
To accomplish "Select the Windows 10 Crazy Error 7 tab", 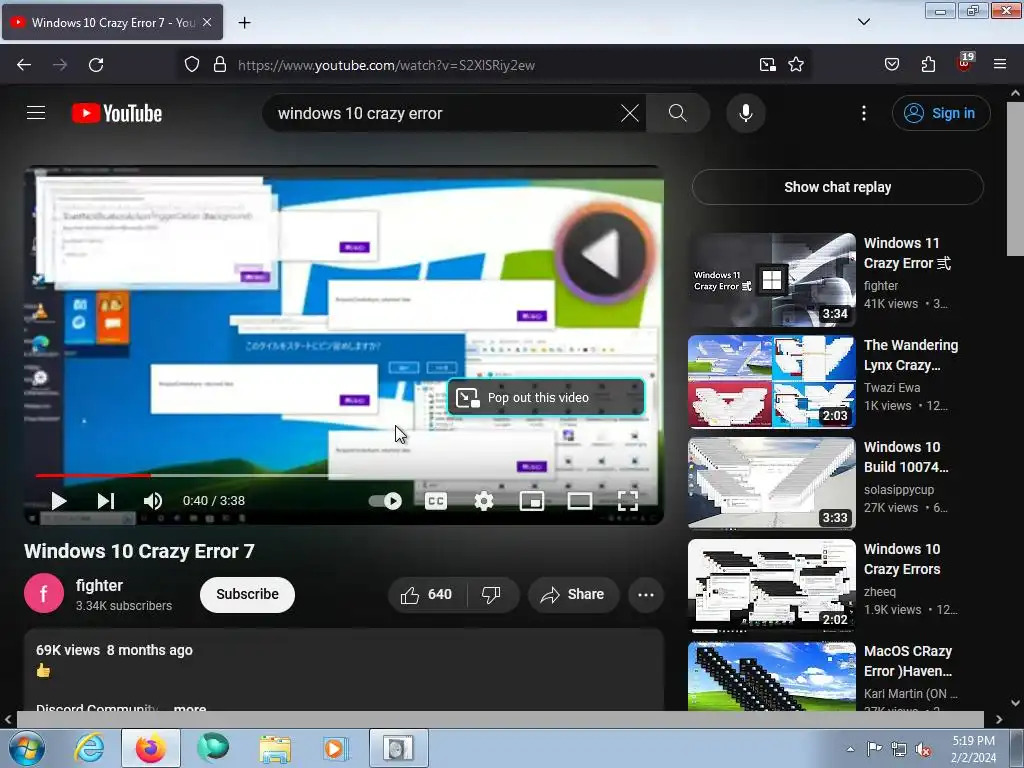I will tap(112, 22).
